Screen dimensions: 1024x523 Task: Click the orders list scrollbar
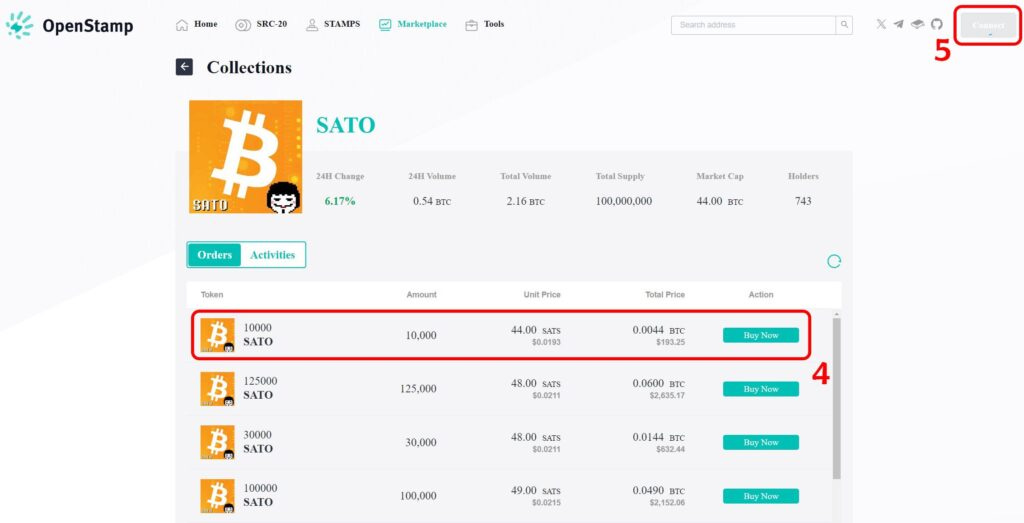[x=837, y=398]
